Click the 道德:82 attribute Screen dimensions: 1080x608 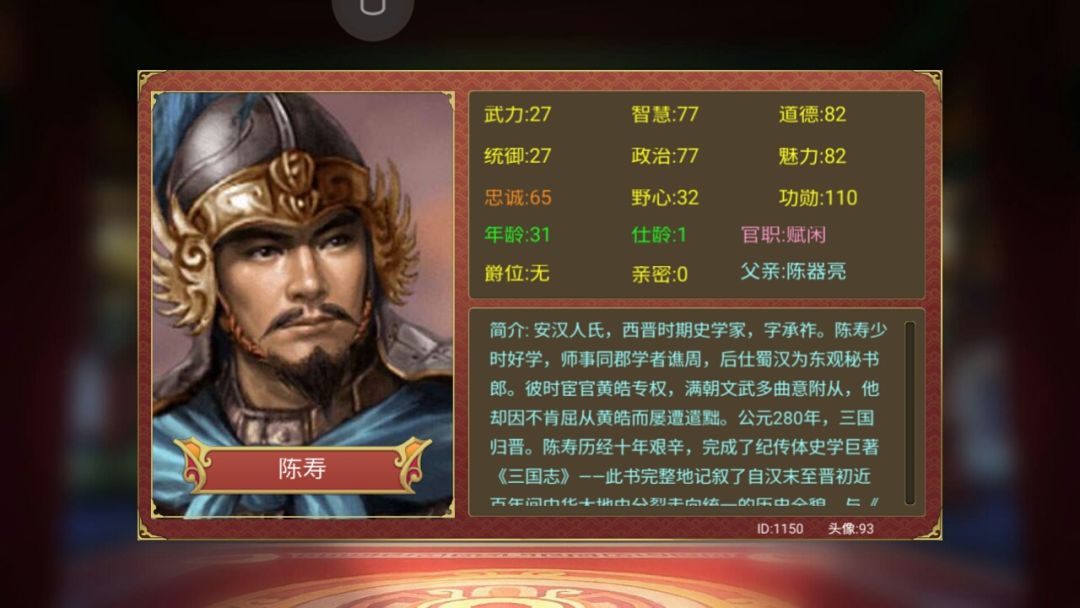812,114
